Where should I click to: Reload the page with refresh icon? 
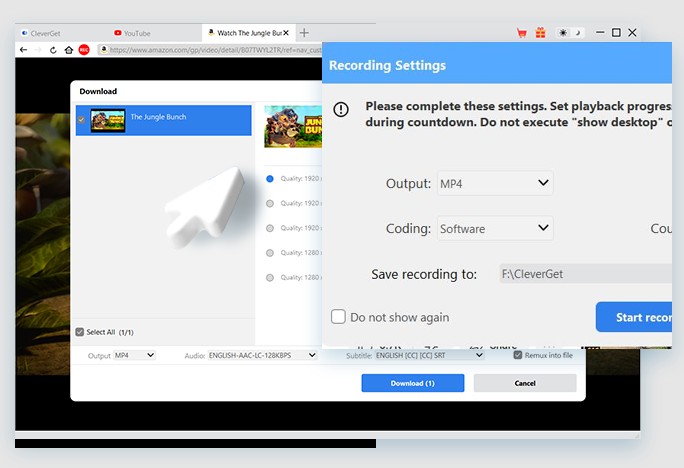coord(53,50)
